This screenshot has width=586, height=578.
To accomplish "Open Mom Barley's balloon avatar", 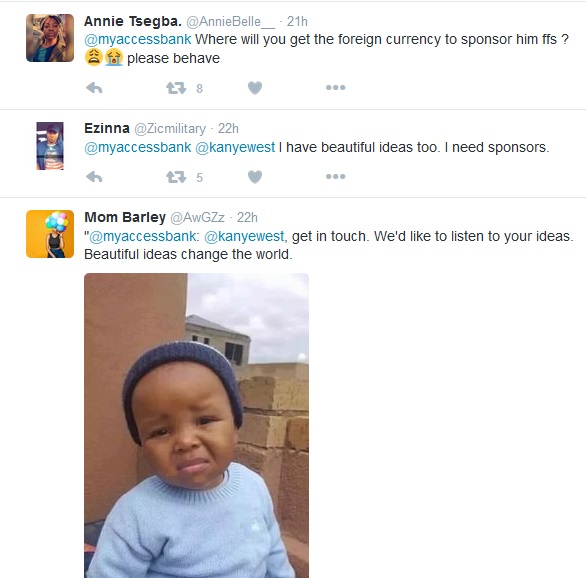I will [50, 234].
